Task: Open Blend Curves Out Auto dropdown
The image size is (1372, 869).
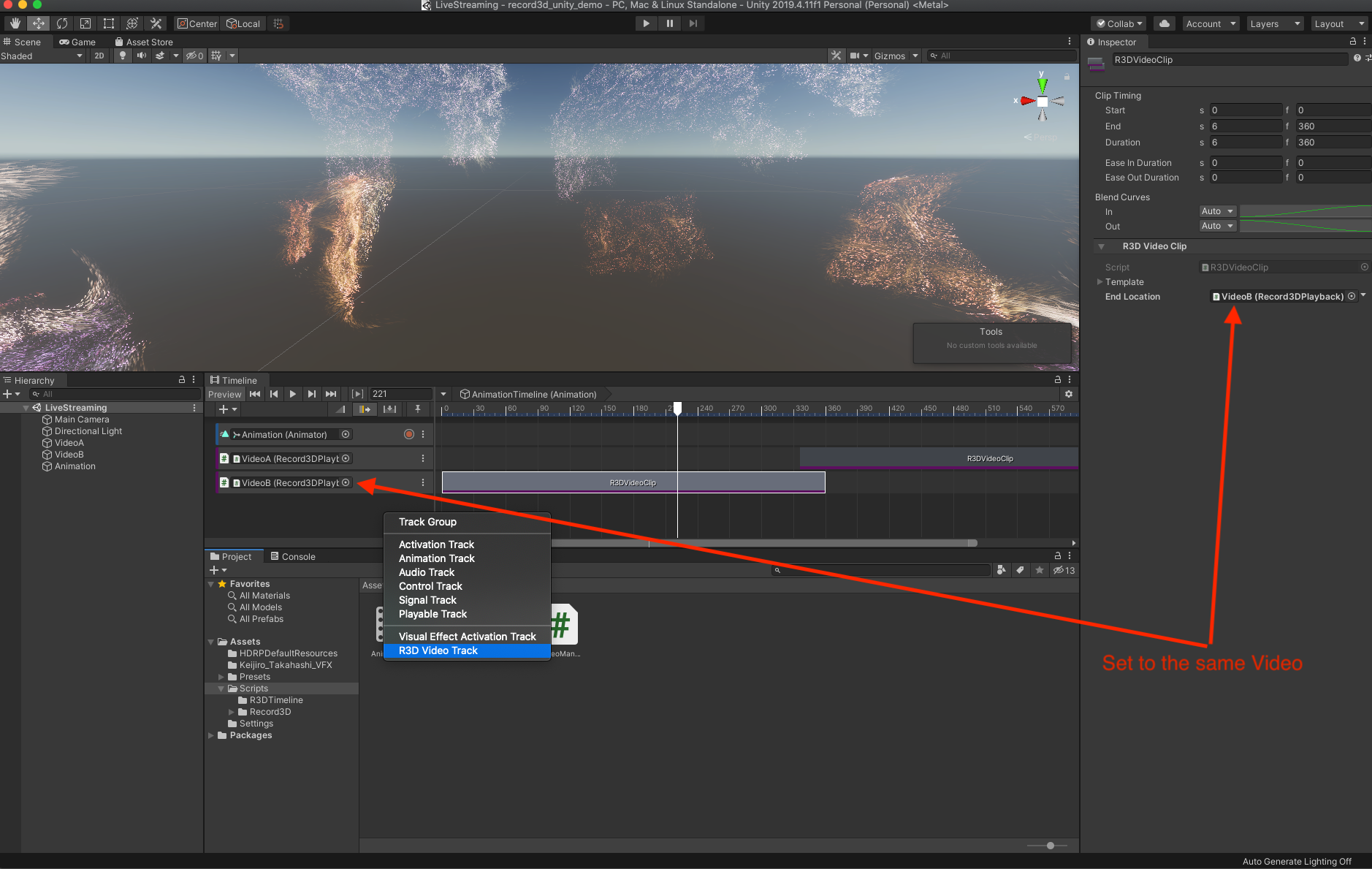Action: click(1218, 226)
